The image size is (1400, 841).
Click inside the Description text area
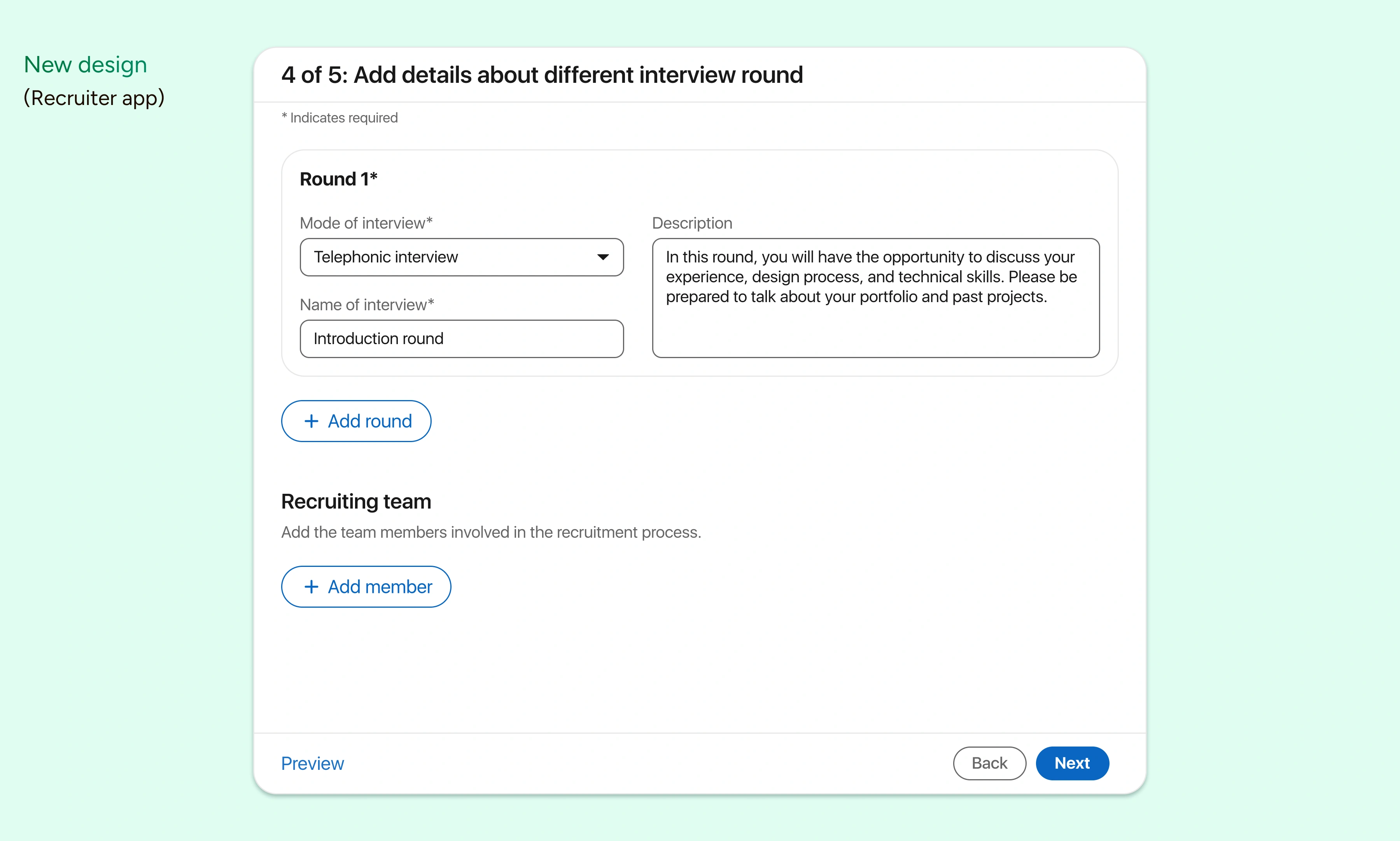tap(876, 297)
